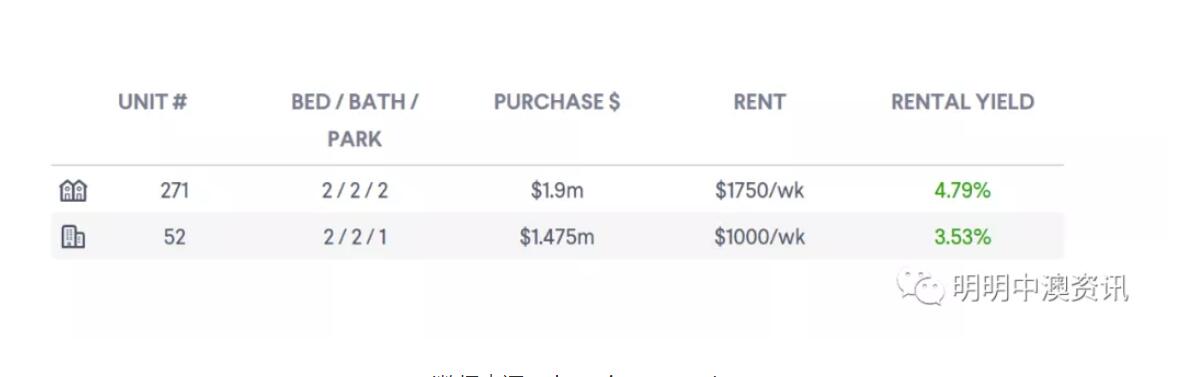Screen dimensions: 1183x377
Task: Sort by the PURCHASE $ column header
Action: point(557,102)
